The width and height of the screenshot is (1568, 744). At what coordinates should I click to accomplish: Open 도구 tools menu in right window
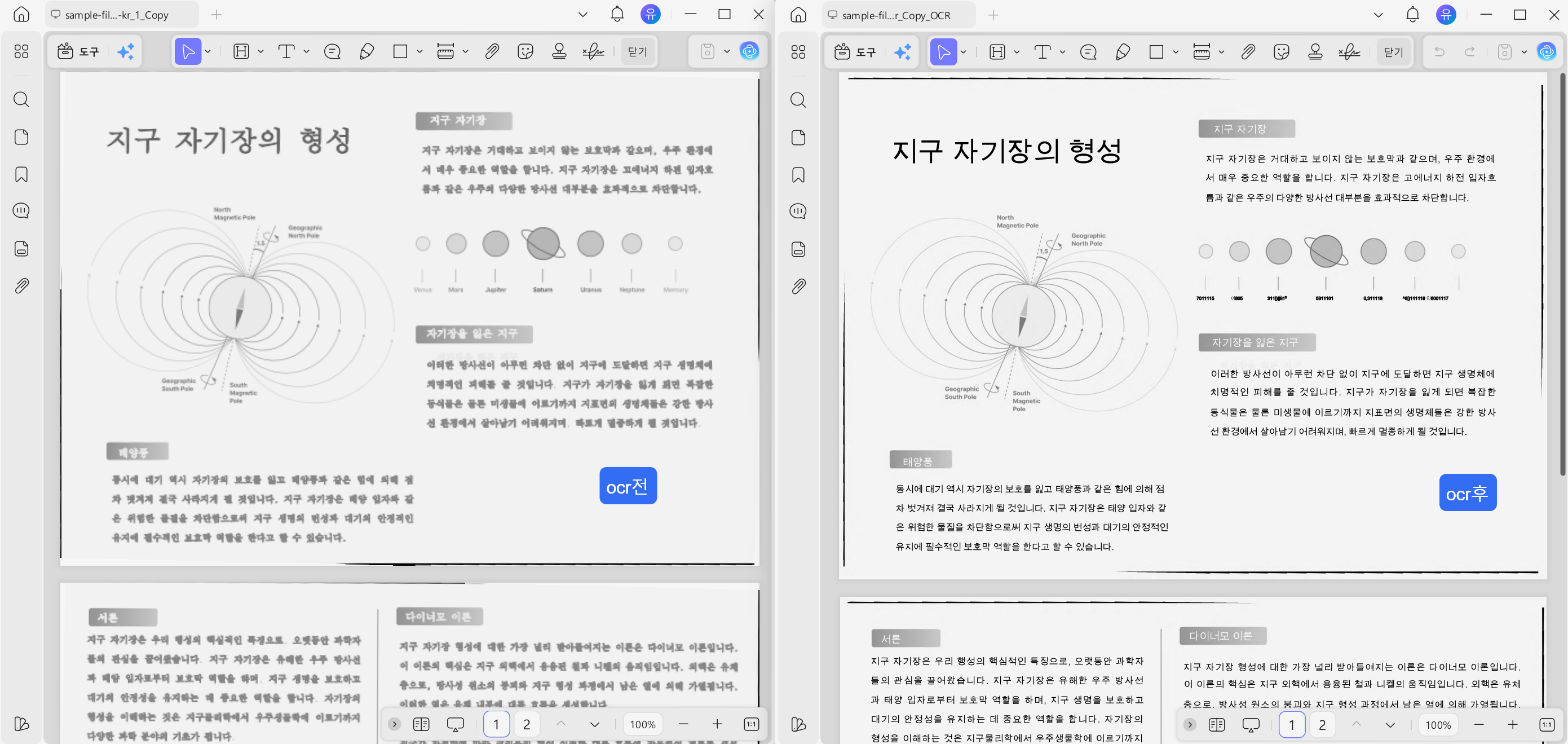point(855,52)
